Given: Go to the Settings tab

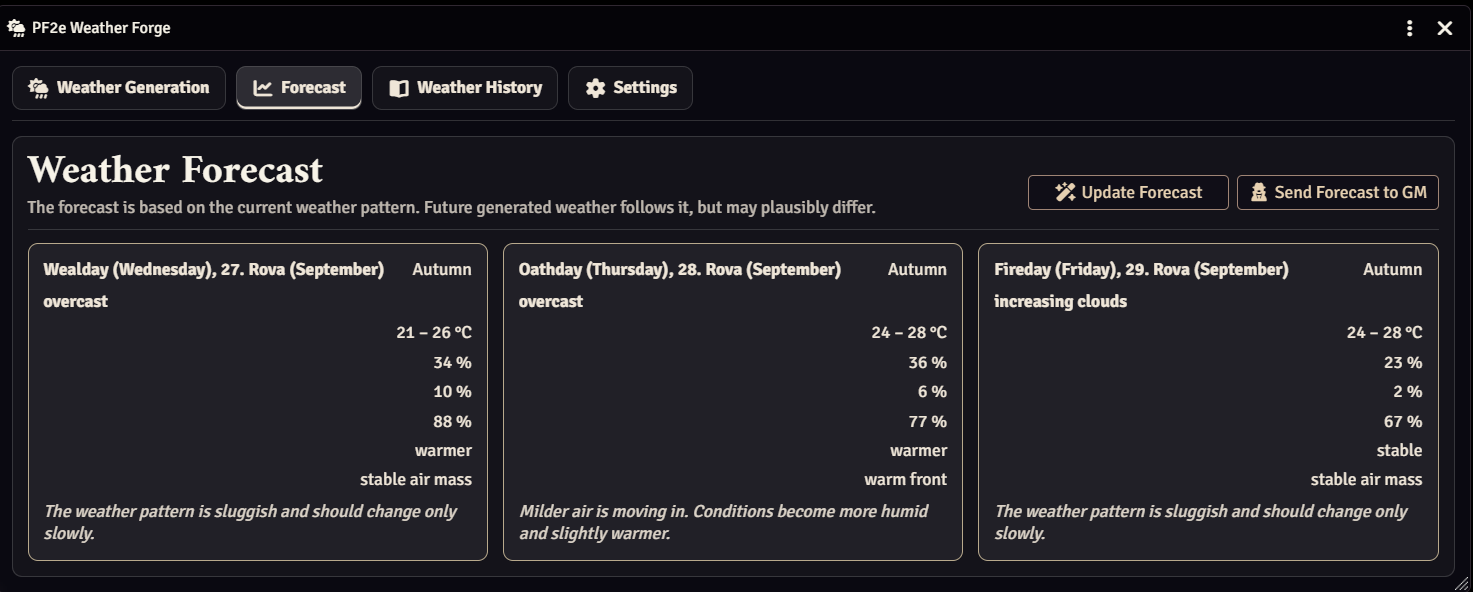Looking at the screenshot, I should tap(630, 88).
